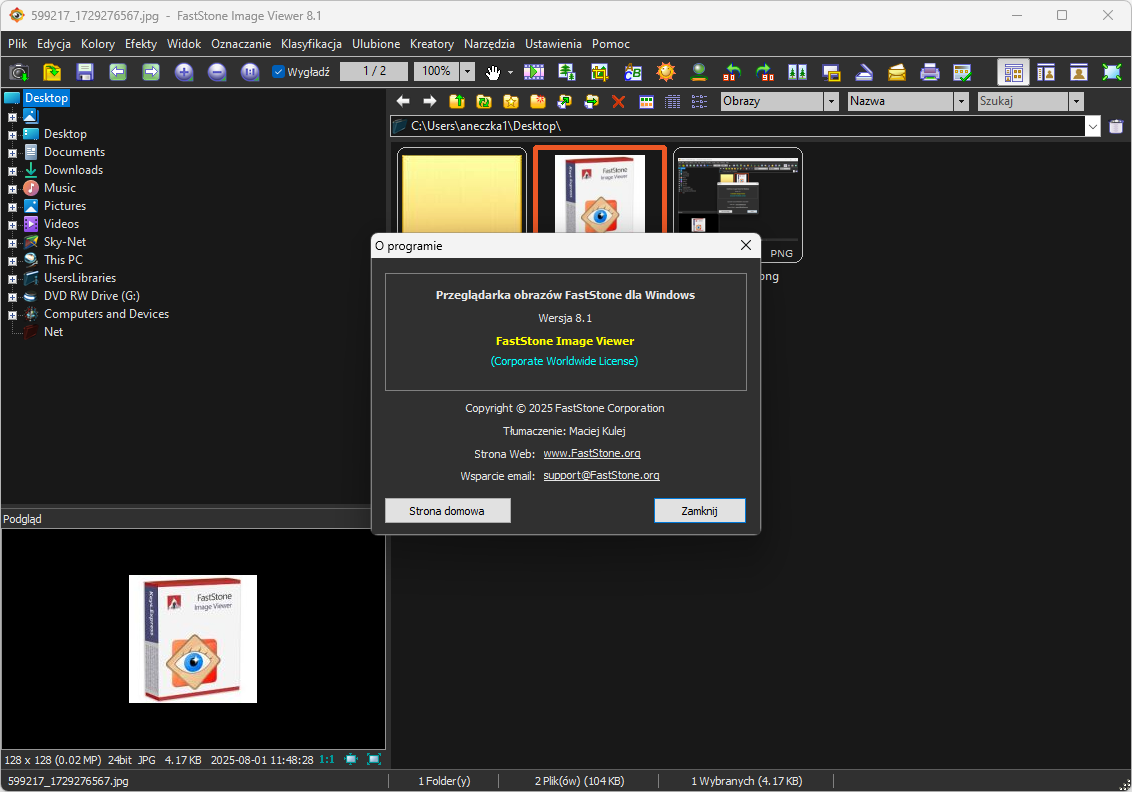Open the Obrazy filter dropdown
Screen dimensions: 1132x792
[832, 101]
